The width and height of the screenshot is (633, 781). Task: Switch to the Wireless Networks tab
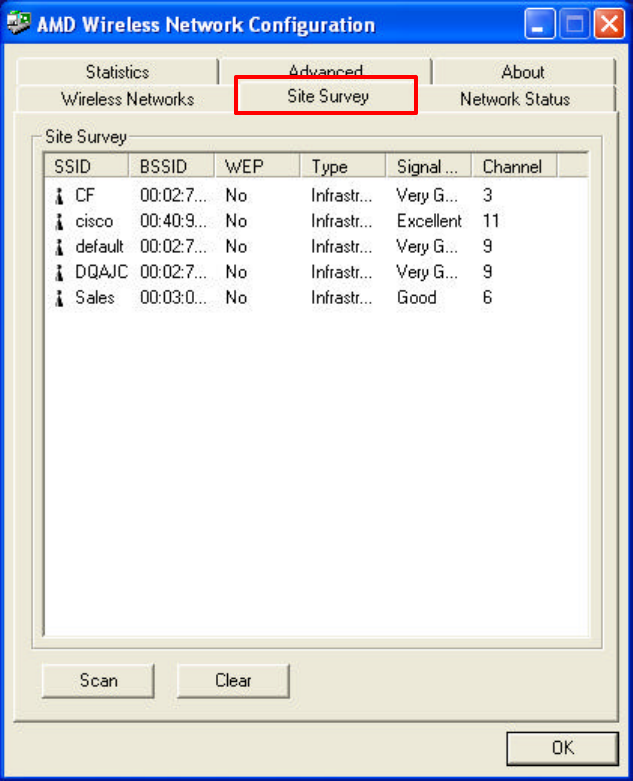click(127, 99)
